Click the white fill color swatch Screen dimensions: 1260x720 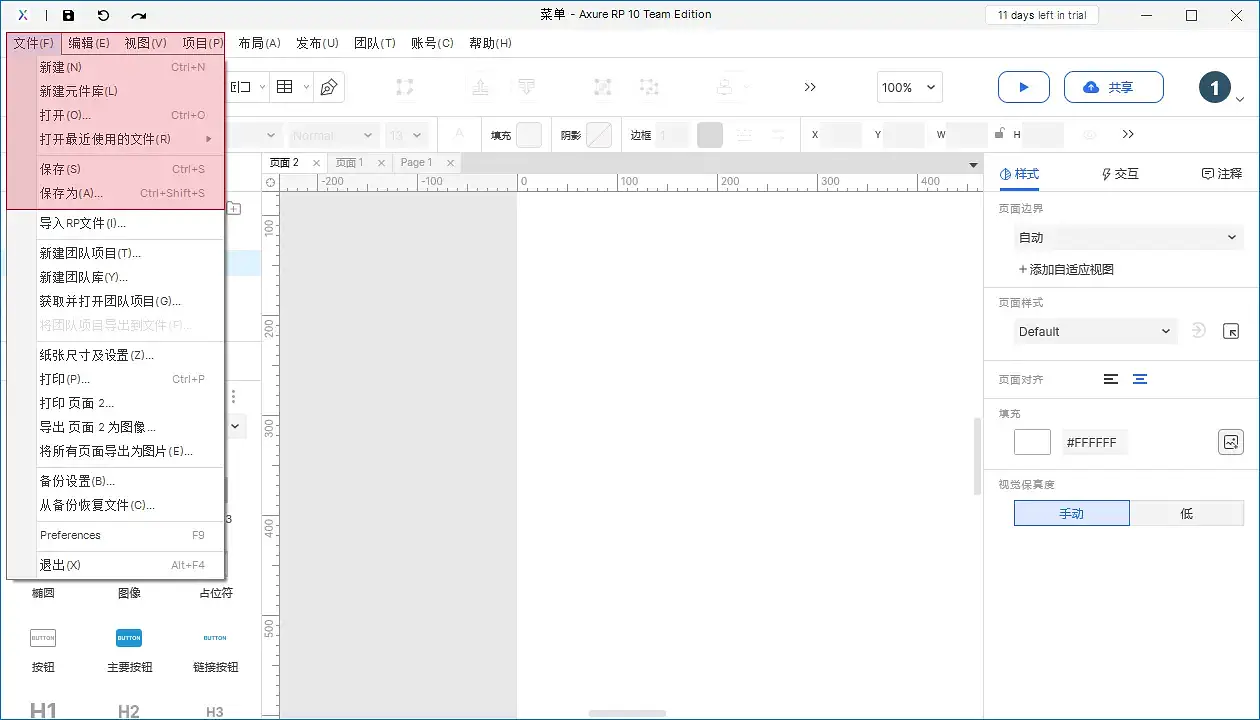(x=1032, y=441)
